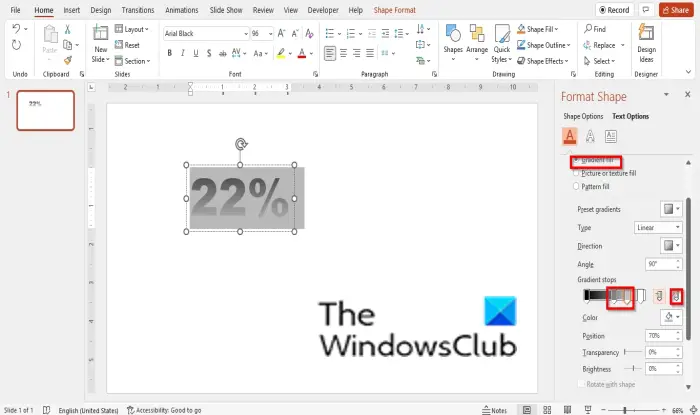The width and height of the screenshot is (700, 415).
Task: Toggle Rotate with shape checkbox
Action: [581, 384]
